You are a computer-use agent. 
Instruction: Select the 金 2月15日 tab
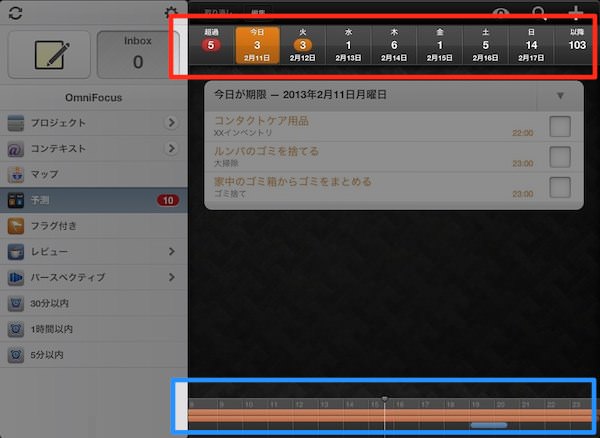pos(440,45)
